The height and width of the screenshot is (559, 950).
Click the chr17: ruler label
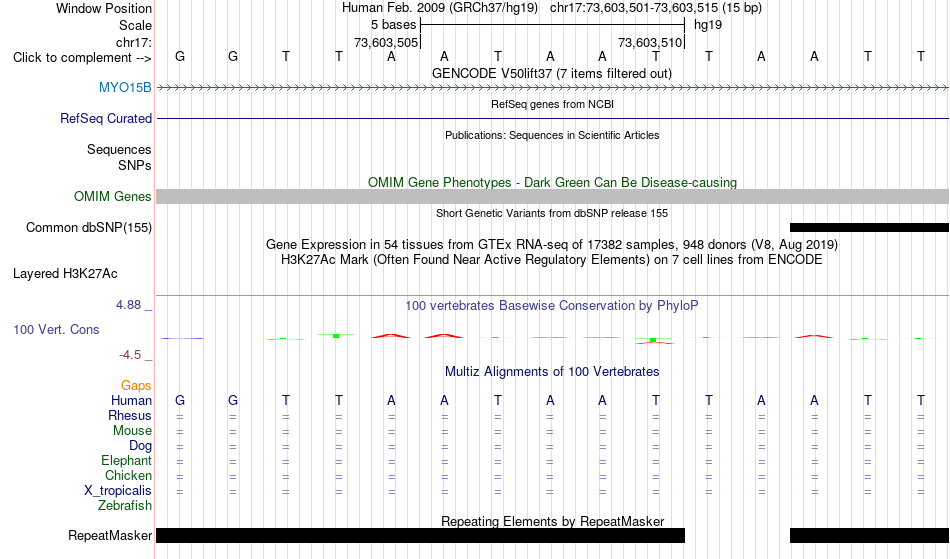point(133,42)
